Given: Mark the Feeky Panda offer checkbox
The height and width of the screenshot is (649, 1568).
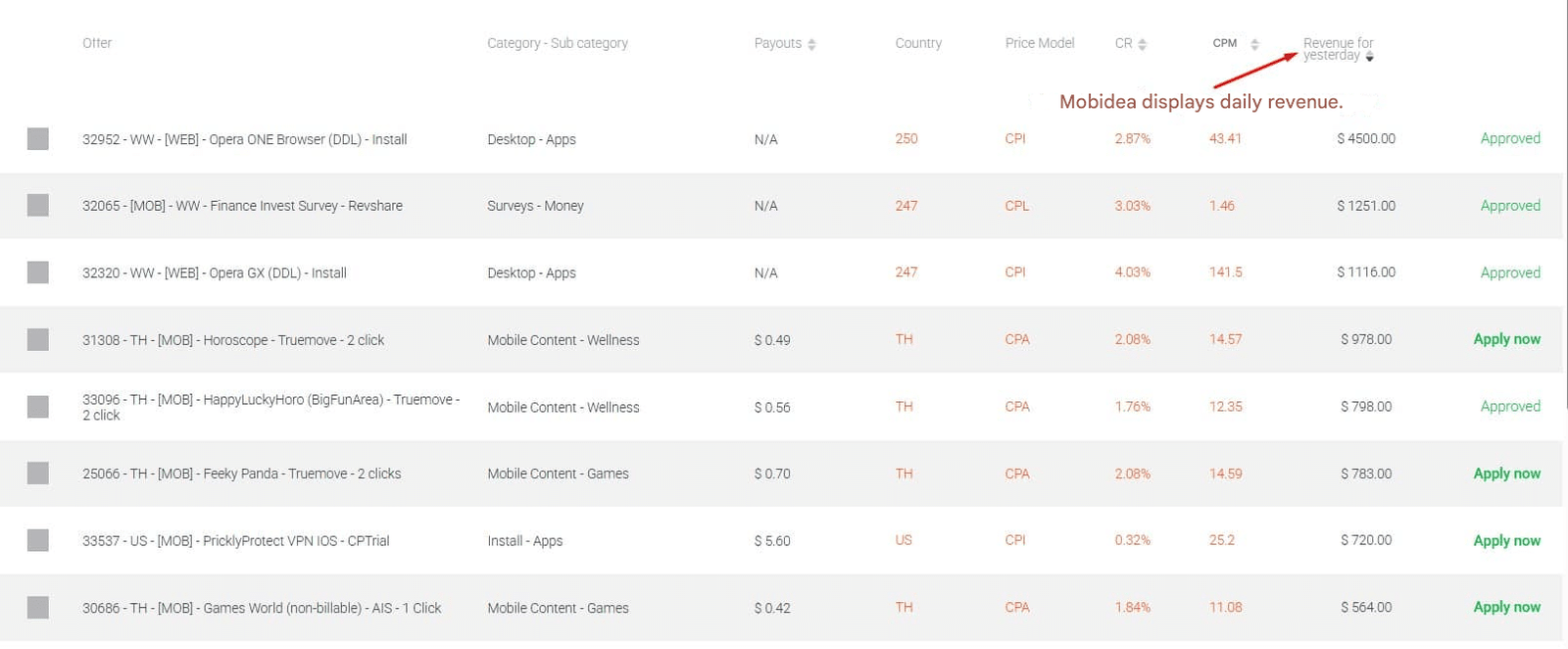Looking at the screenshot, I should pos(38,474).
